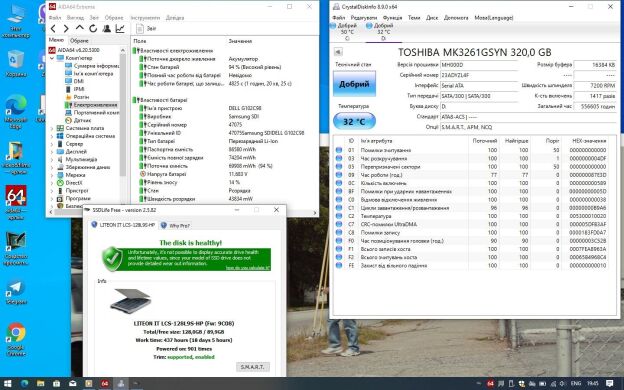Expand the Операційна система tree node
This screenshot has height=390, width=624.
pyautogui.click(x=52, y=136)
